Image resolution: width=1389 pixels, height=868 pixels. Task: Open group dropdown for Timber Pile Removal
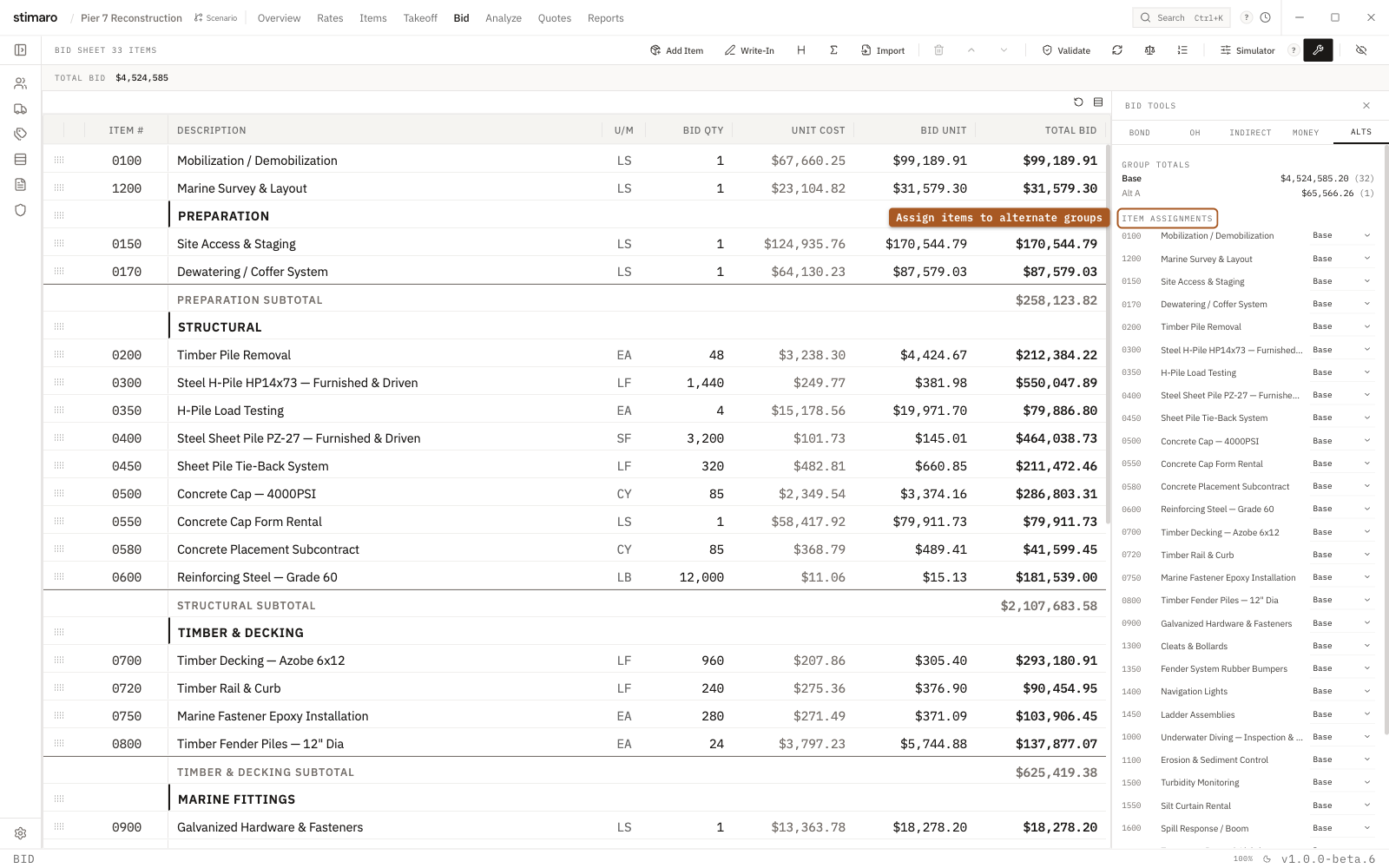click(x=1341, y=326)
